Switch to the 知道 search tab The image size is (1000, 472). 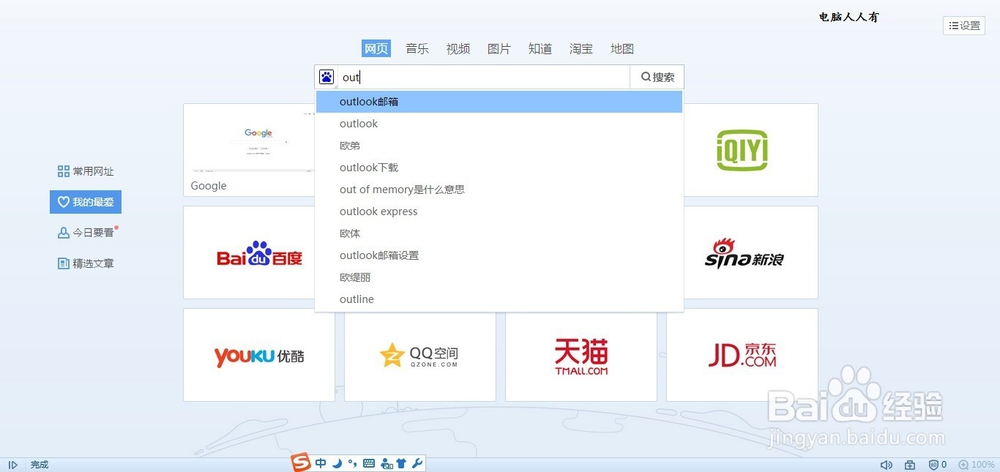click(x=540, y=48)
